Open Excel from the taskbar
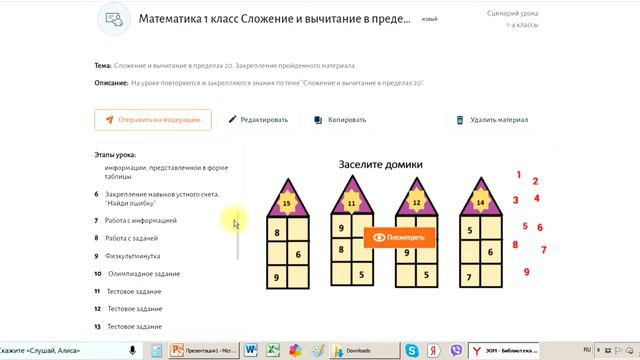The image size is (640, 360). [273, 350]
